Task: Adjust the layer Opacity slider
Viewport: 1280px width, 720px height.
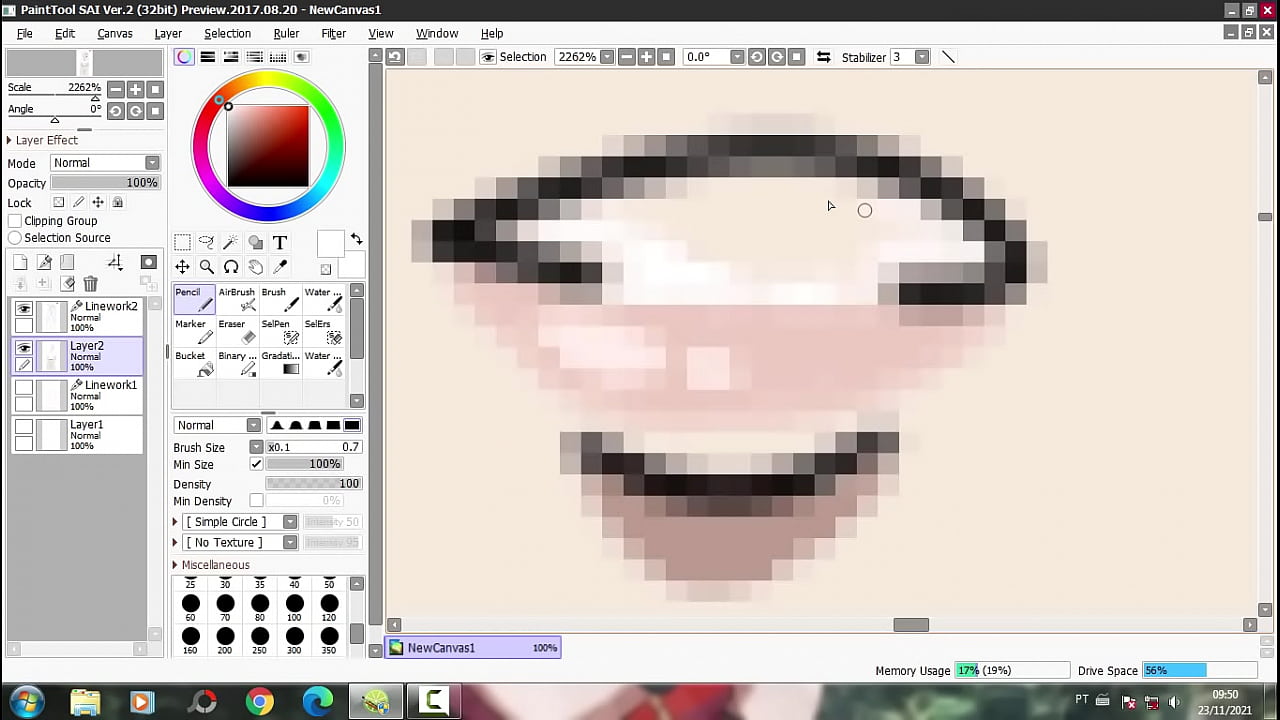Action: point(105,183)
